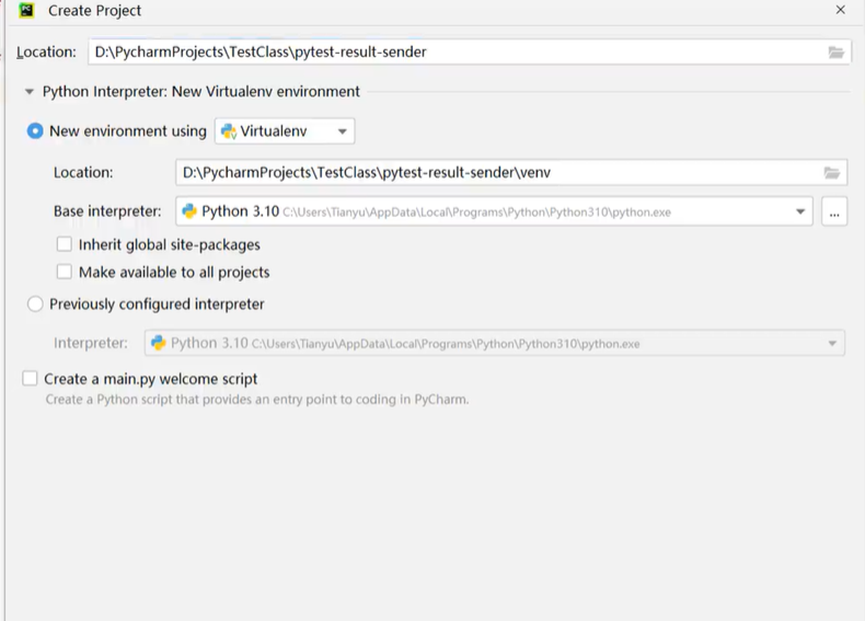Screen dimensions: 865x621
Task: Collapse the Python Interpreter section
Action: tap(29, 92)
